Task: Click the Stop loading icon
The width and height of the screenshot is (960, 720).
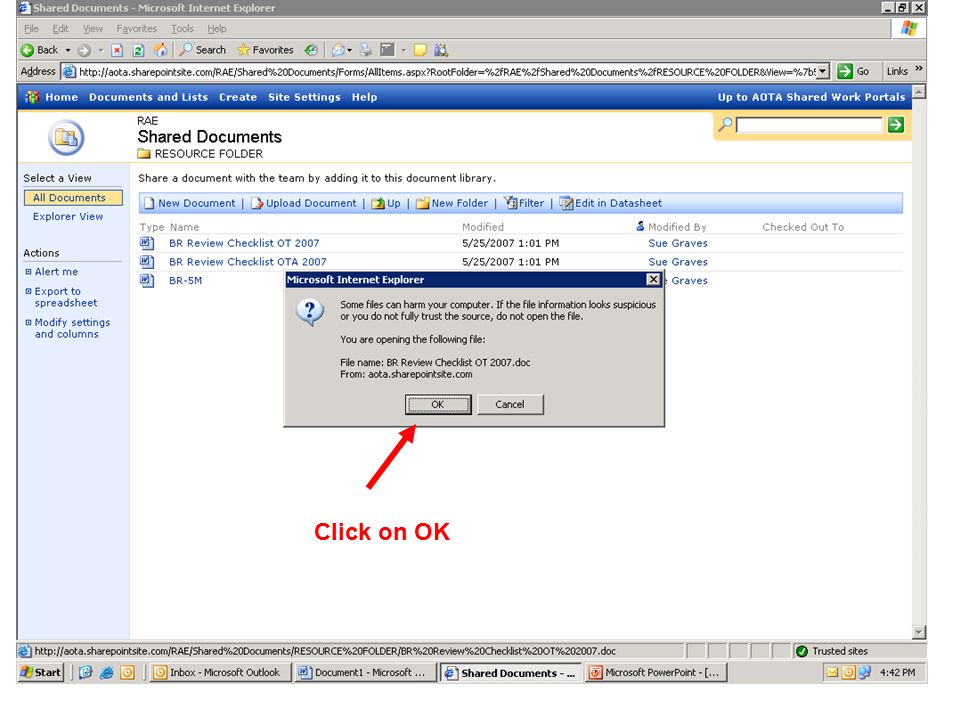Action: [x=118, y=50]
